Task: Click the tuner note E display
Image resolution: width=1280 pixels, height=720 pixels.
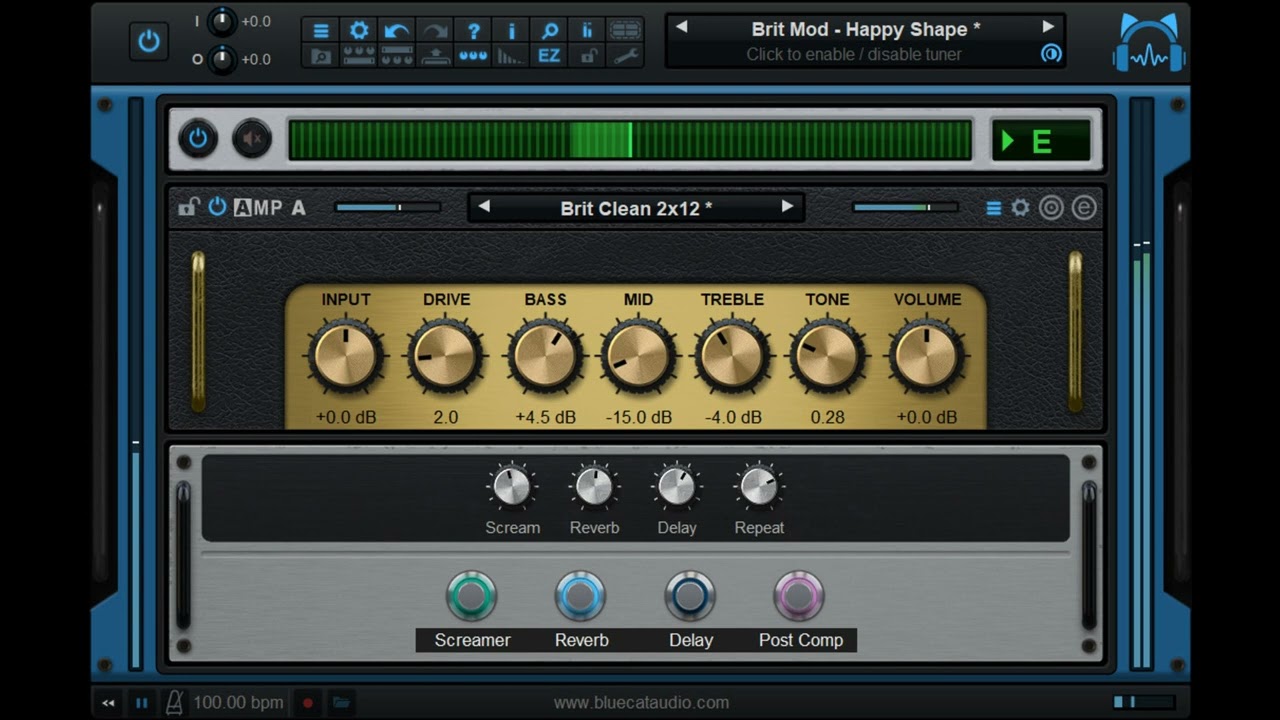Action: click(1041, 141)
